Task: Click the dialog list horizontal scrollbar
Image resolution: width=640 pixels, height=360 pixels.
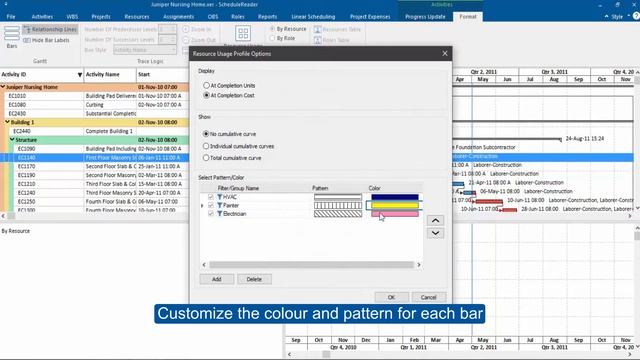Action: click(x=311, y=265)
